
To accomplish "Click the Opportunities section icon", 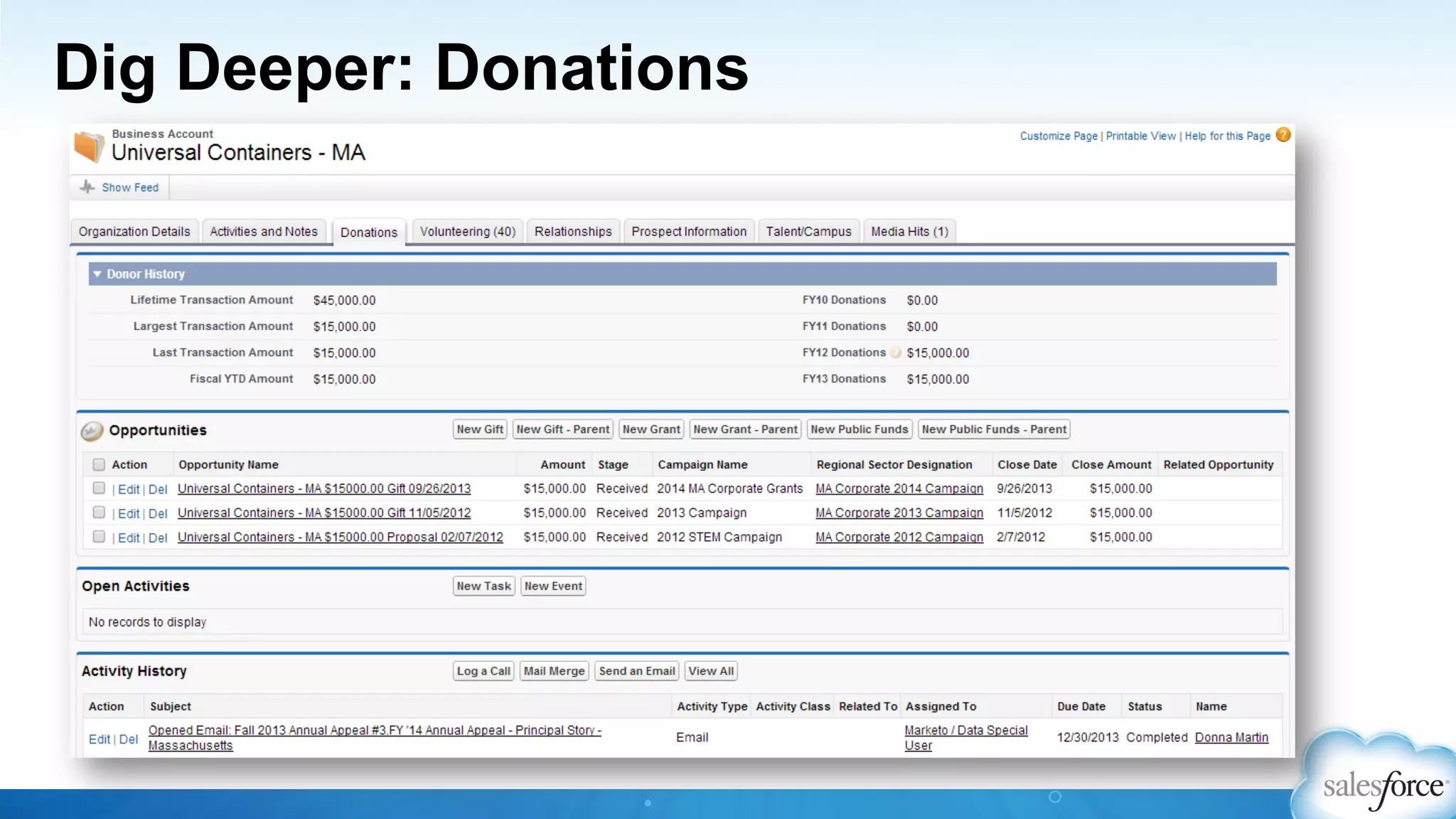I will [92, 431].
